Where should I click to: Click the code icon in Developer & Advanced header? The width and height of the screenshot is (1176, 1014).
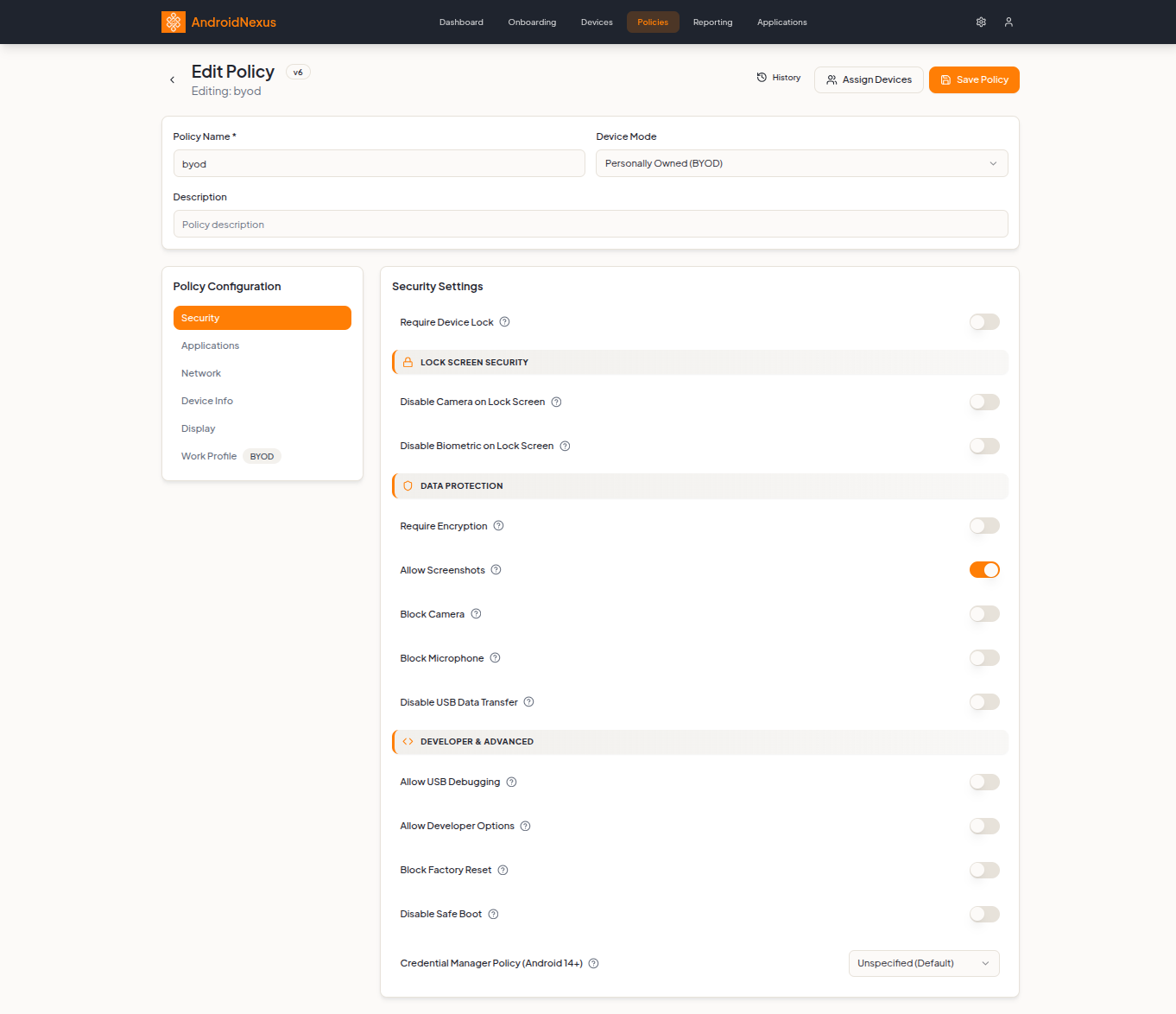coord(408,741)
